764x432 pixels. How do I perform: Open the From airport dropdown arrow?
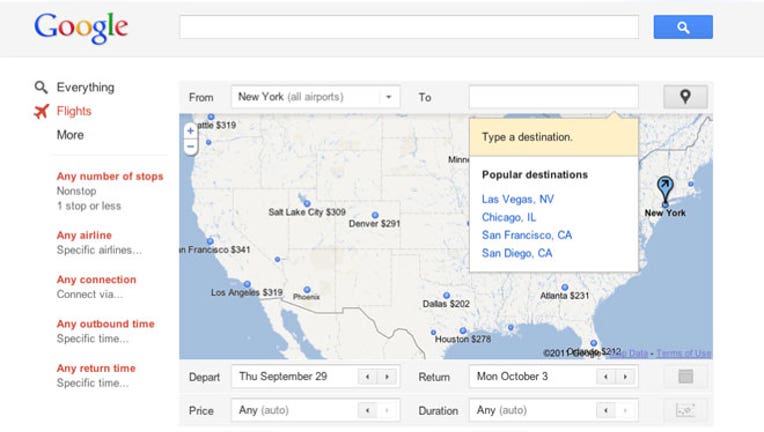pyautogui.click(x=389, y=97)
